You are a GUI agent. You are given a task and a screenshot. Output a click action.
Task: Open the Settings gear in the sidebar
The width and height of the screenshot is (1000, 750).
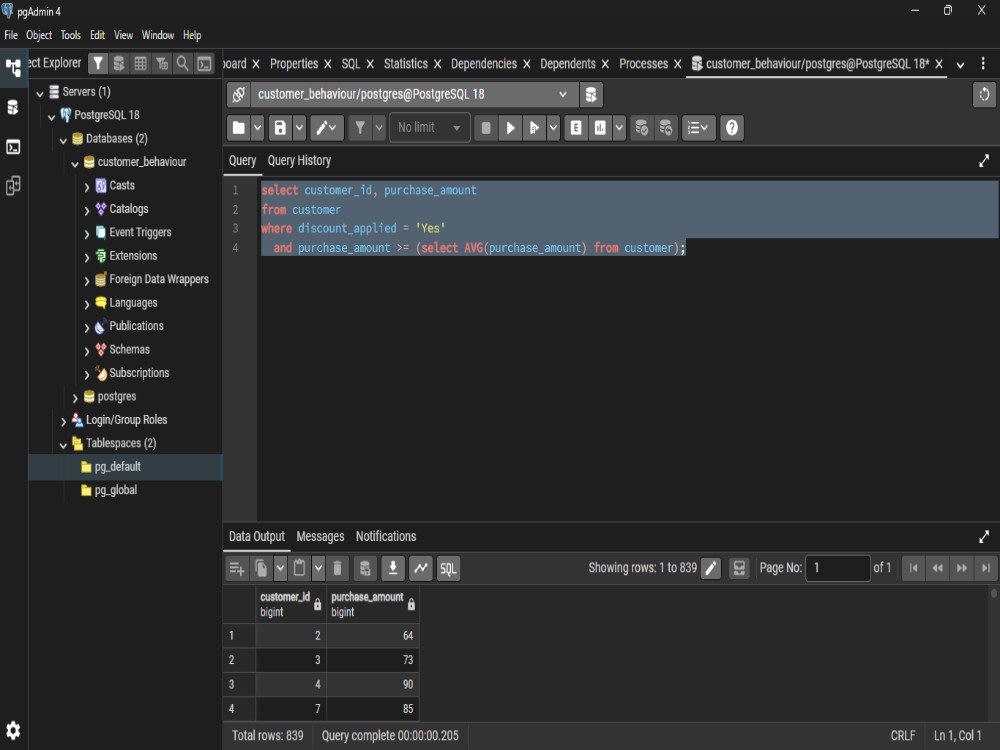13,730
